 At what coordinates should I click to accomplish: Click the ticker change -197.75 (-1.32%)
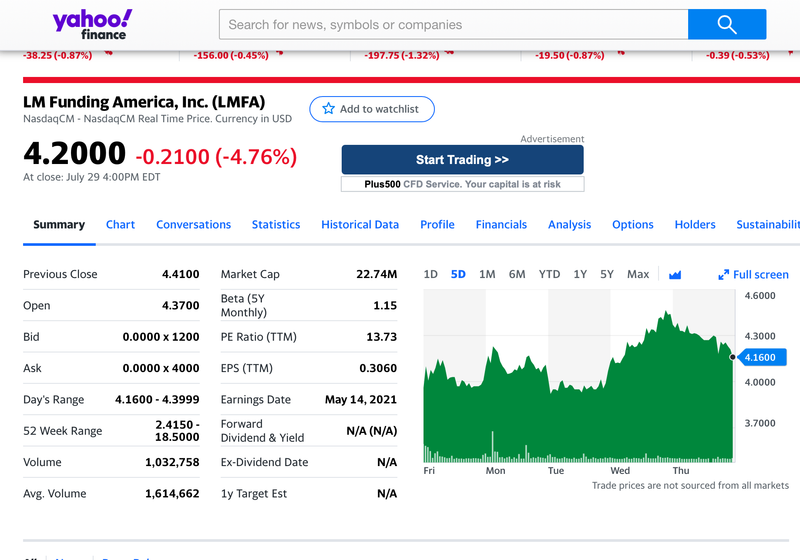402,55
